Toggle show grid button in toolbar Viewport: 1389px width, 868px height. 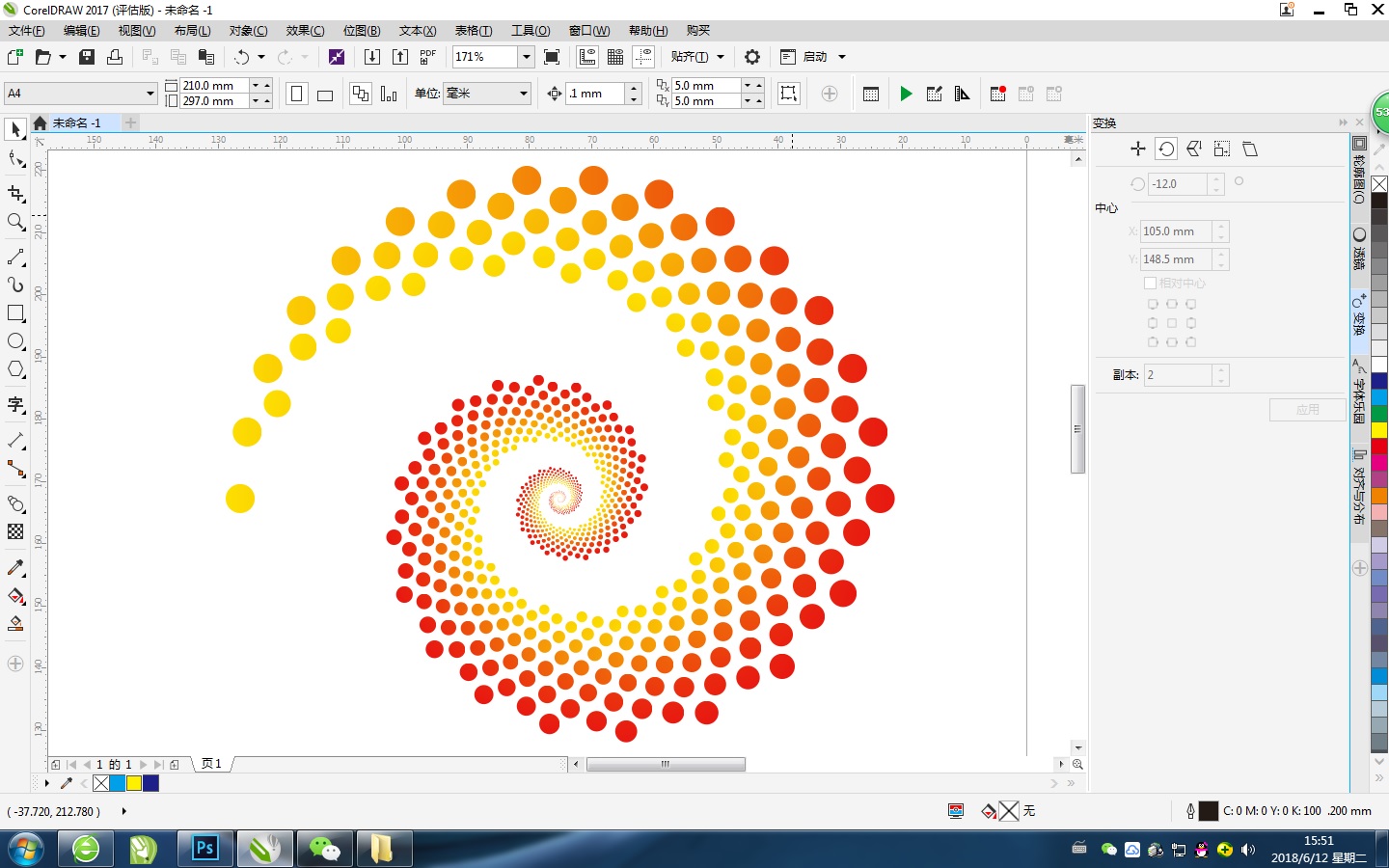(x=615, y=57)
